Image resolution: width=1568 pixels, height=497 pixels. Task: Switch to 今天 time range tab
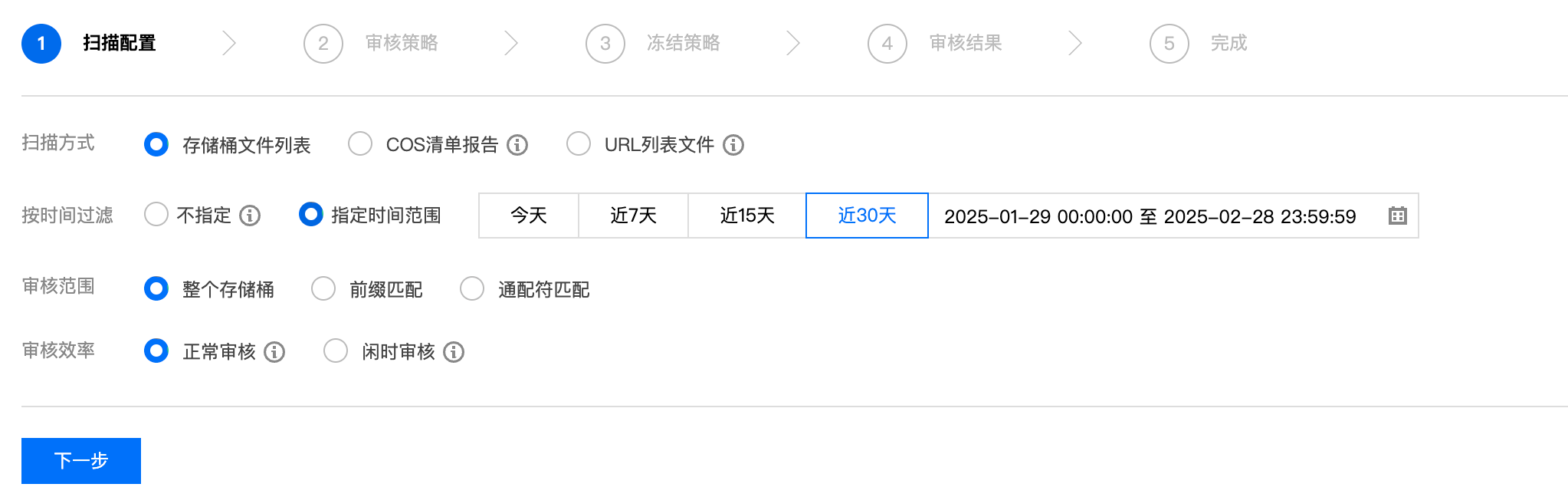(x=529, y=216)
